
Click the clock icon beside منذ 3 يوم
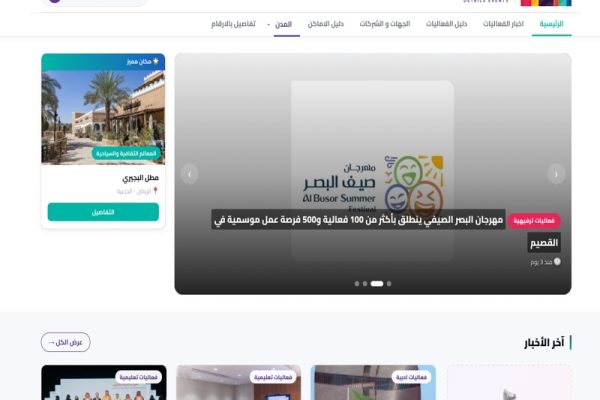click(x=557, y=262)
